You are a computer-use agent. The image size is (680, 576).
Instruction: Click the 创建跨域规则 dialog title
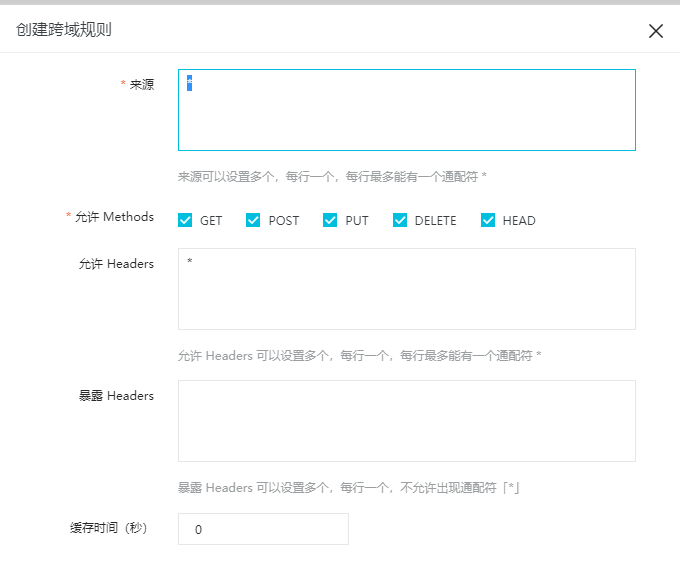pyautogui.click(x=64, y=29)
